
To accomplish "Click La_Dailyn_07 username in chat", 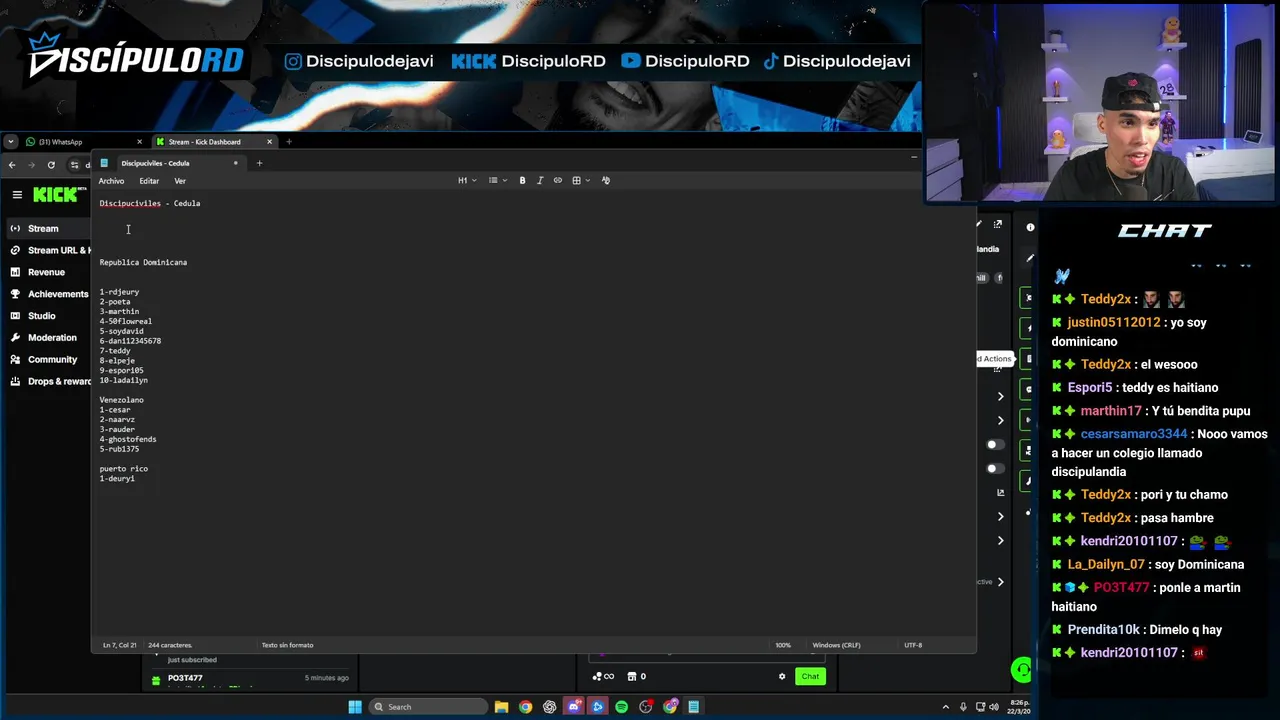I will click(1105, 565).
